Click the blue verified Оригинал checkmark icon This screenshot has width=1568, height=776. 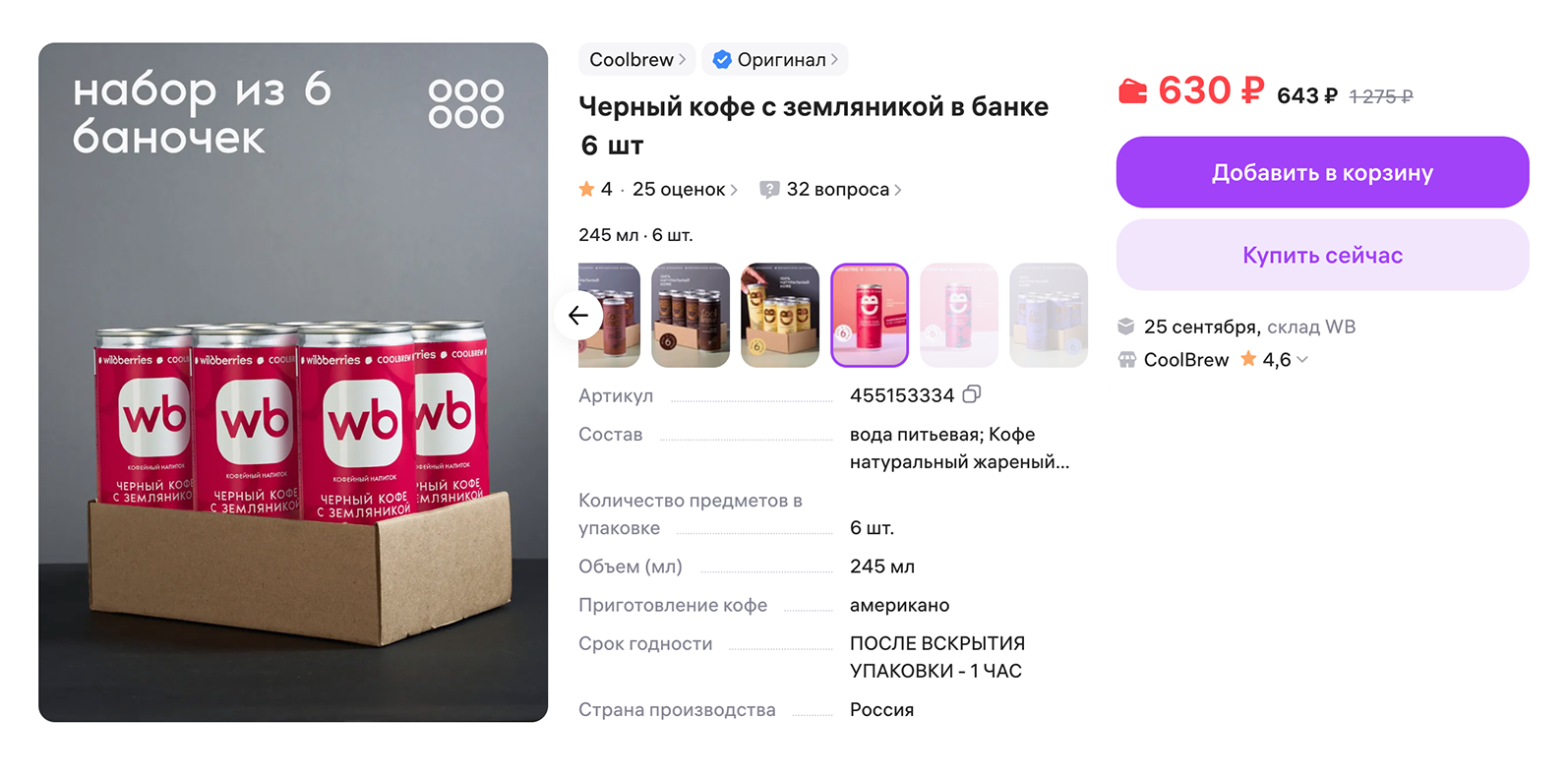click(x=722, y=60)
